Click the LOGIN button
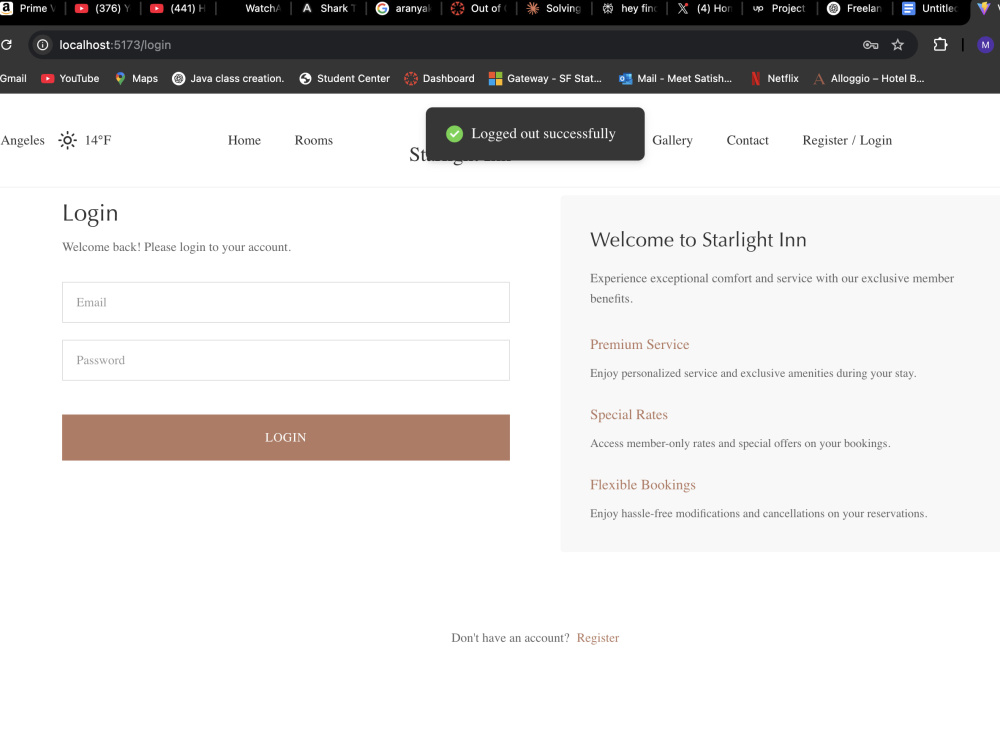Screen dimensions: 1000x750 click(286, 438)
